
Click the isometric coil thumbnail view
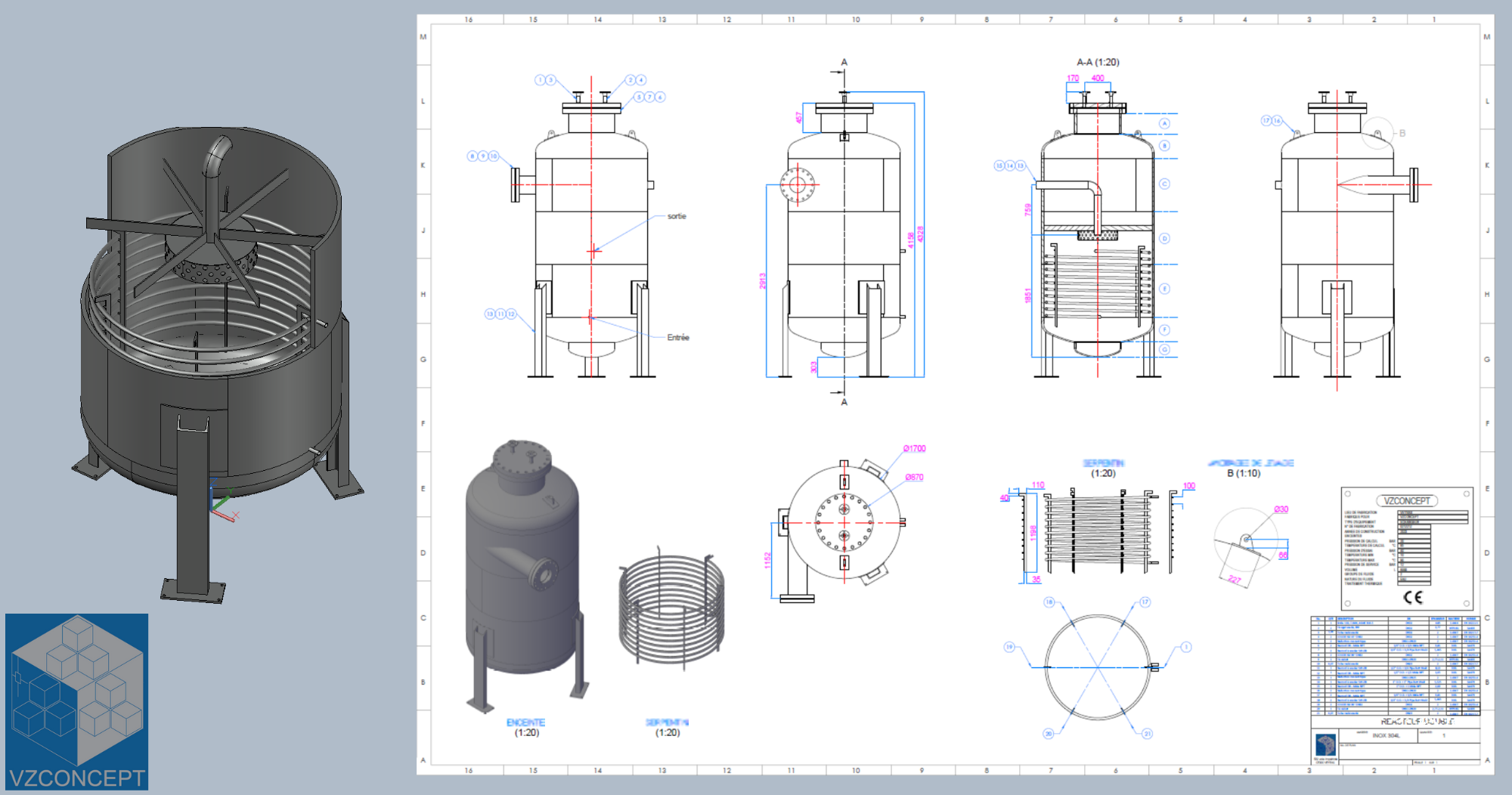point(671,608)
